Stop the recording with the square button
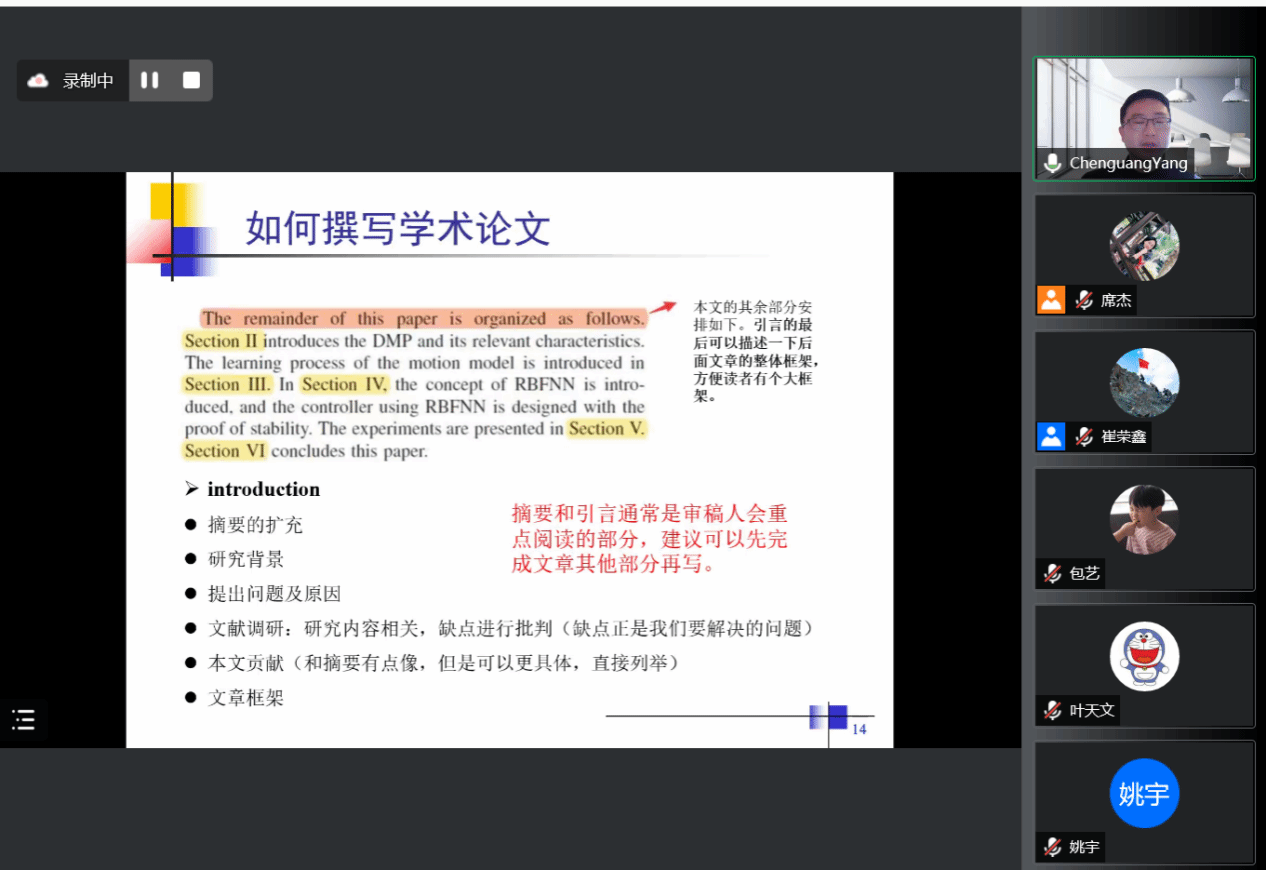Image resolution: width=1266 pixels, height=870 pixels. tap(191, 80)
